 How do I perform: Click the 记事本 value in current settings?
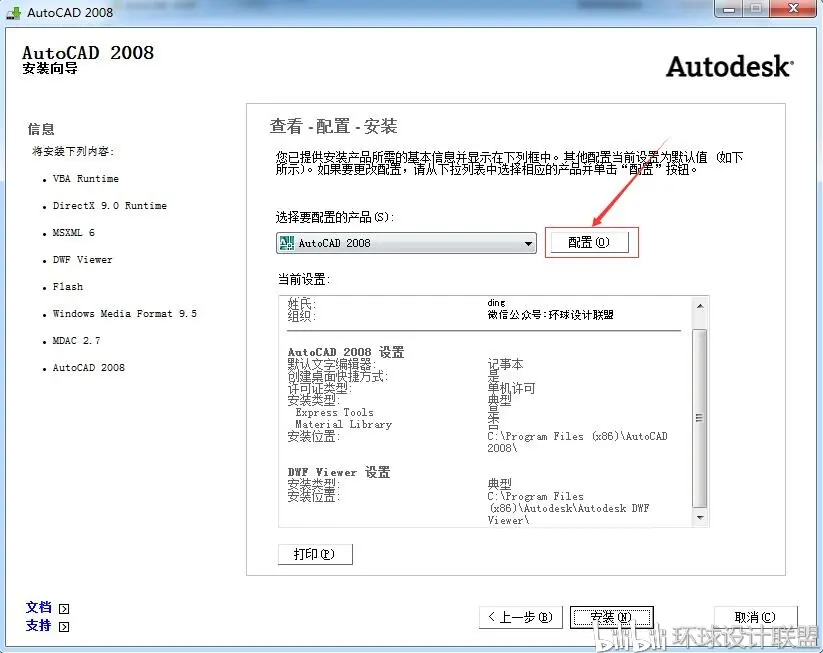505,364
